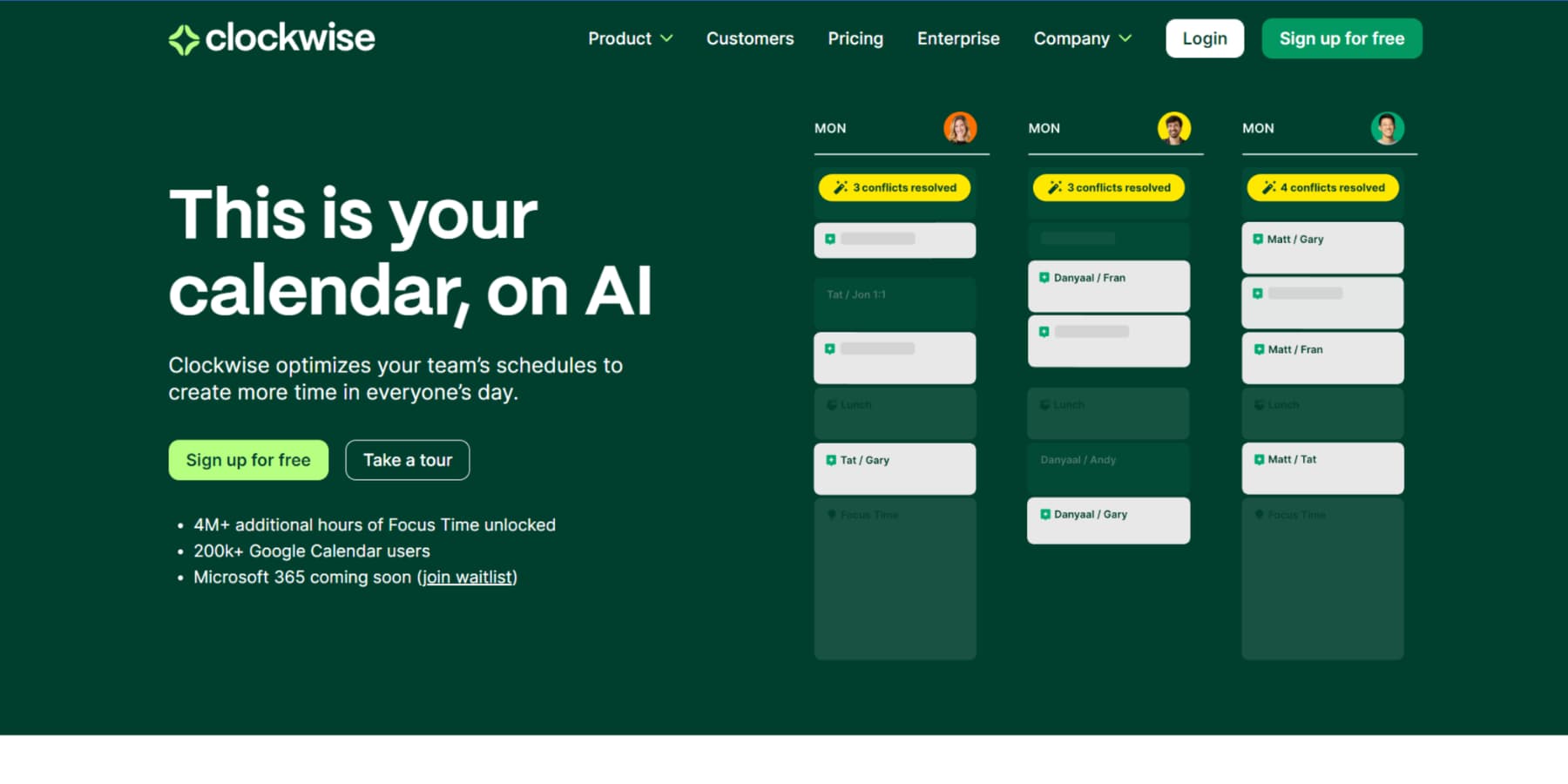
Task: Click the green 'Sign up for free' header button
Action: (x=1342, y=38)
